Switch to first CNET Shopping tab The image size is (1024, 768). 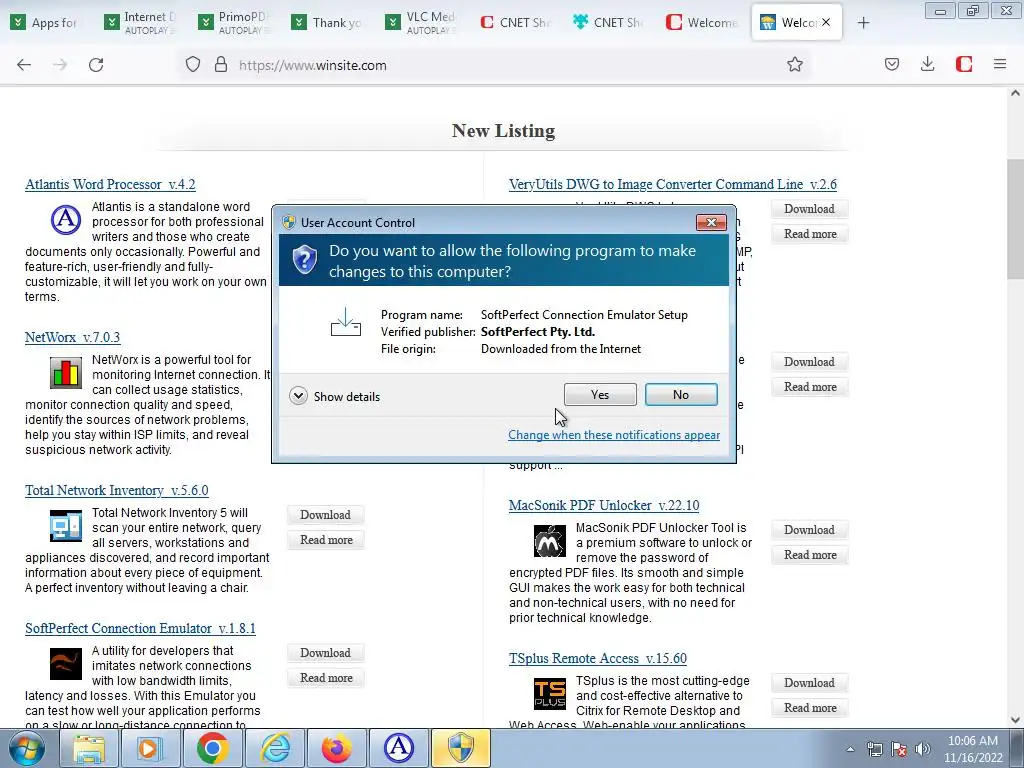[x=517, y=22]
